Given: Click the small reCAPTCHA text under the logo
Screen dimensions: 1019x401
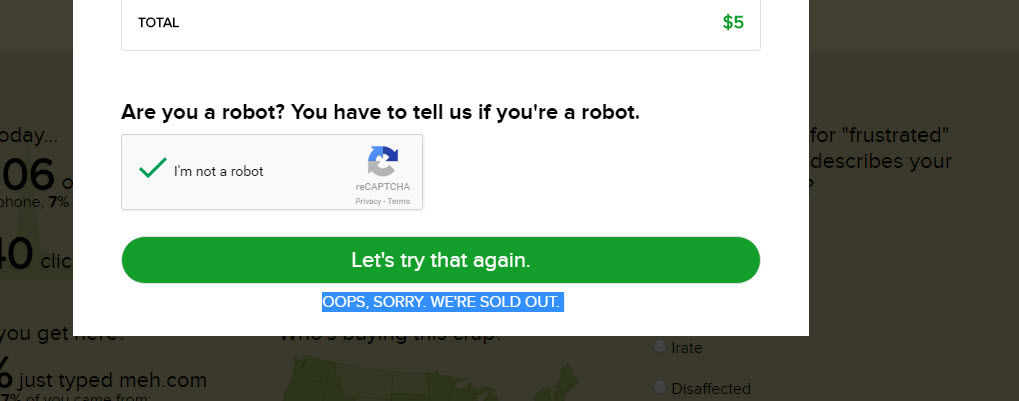Looking at the screenshot, I should click(382, 187).
